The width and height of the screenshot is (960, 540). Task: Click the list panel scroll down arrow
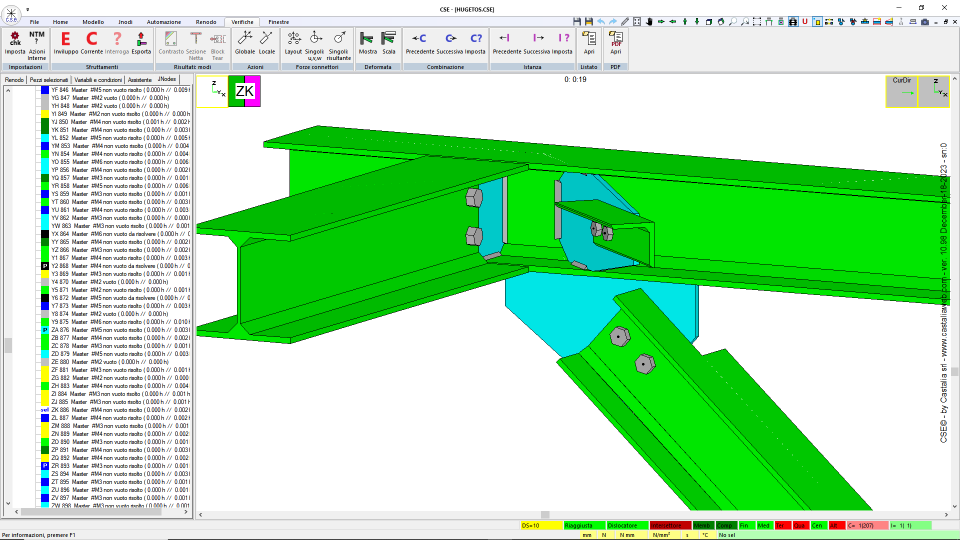[8, 503]
